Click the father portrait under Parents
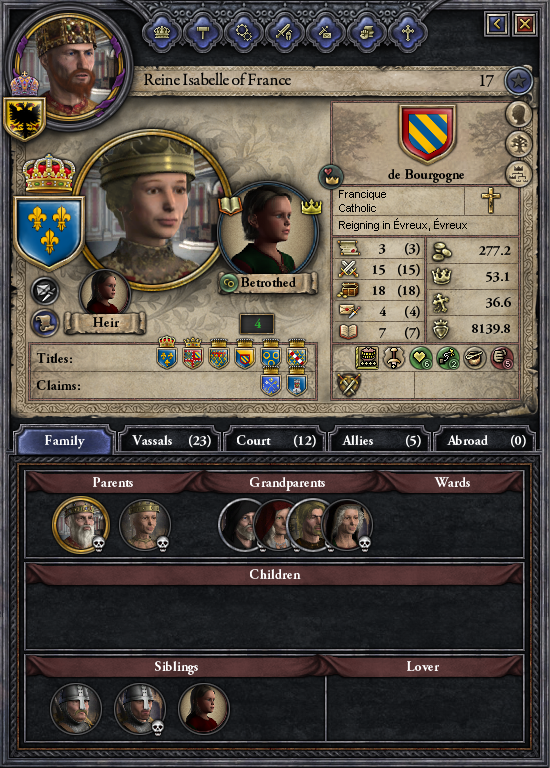 tap(80, 525)
